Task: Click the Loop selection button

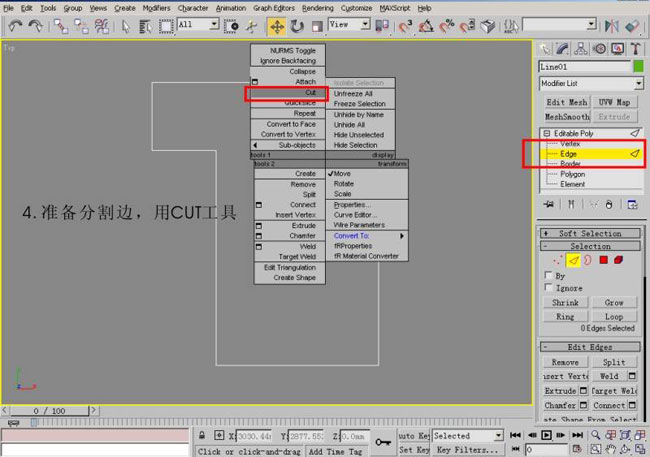Action: tap(614, 316)
